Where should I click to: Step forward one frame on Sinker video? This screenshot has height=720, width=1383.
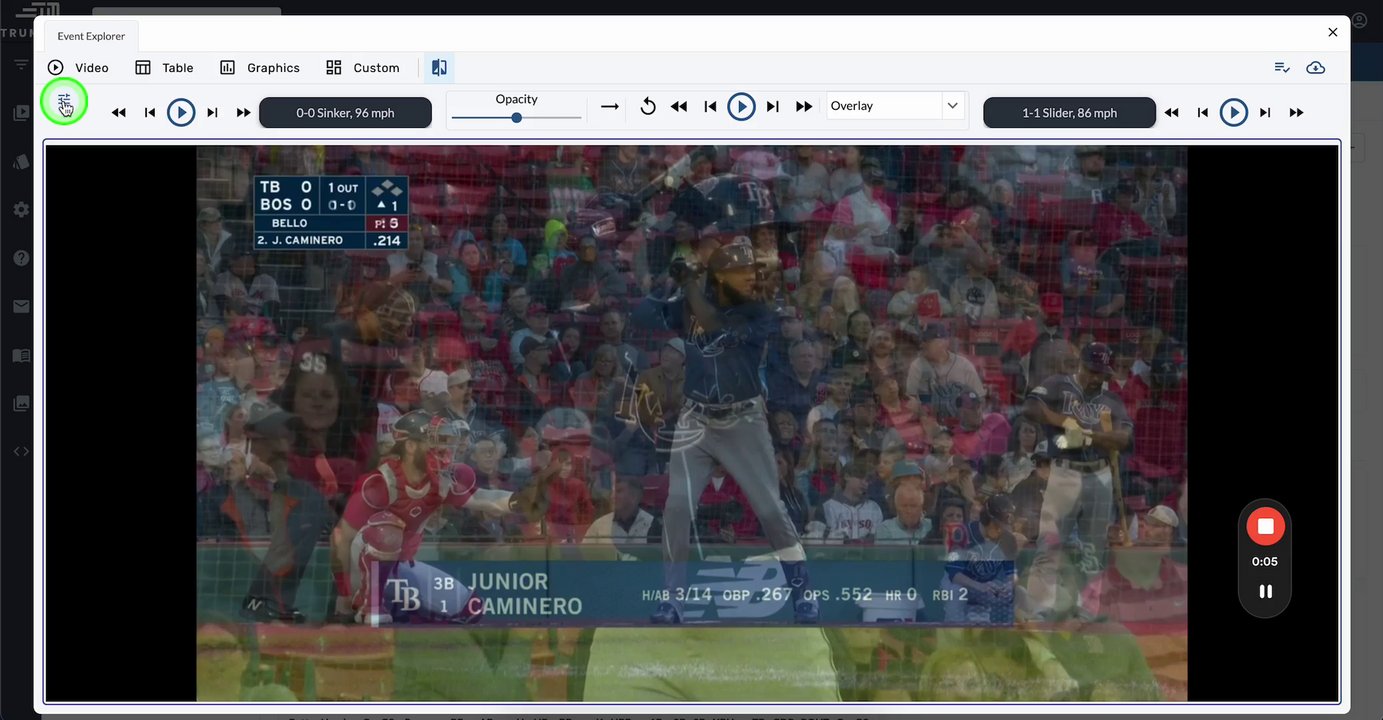[x=212, y=113]
